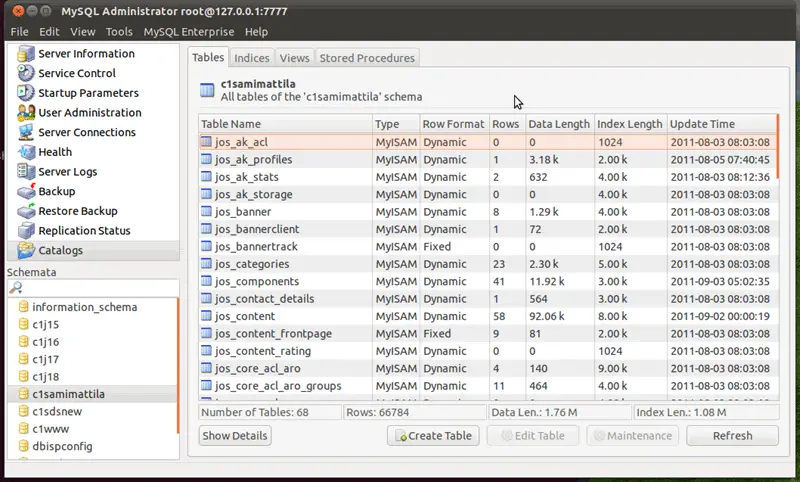Select the information_schema database icon
This screenshot has width=800, height=482.
23,307
